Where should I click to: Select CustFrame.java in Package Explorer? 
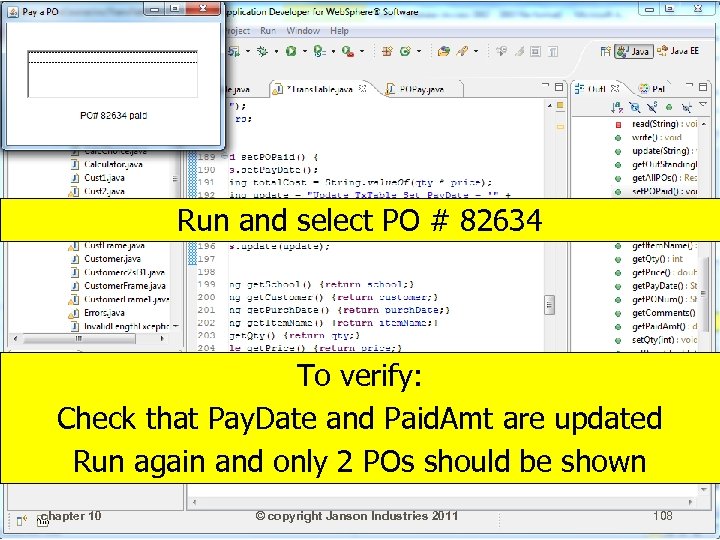114,246
